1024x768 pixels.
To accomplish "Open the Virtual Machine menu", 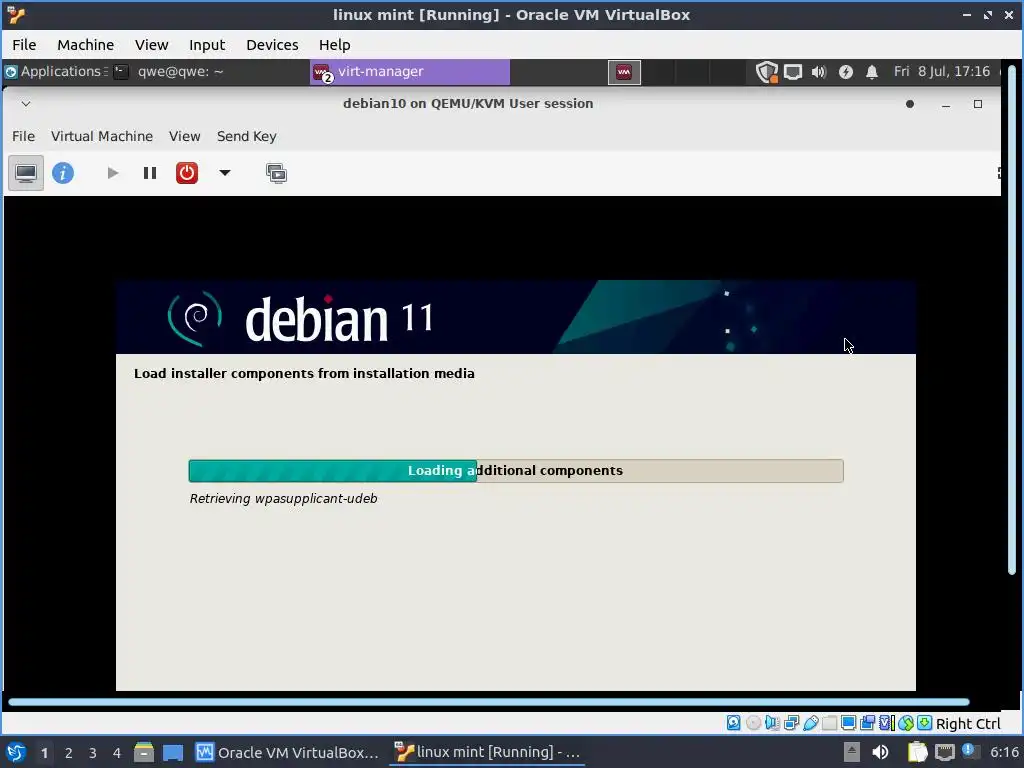I will 102,136.
